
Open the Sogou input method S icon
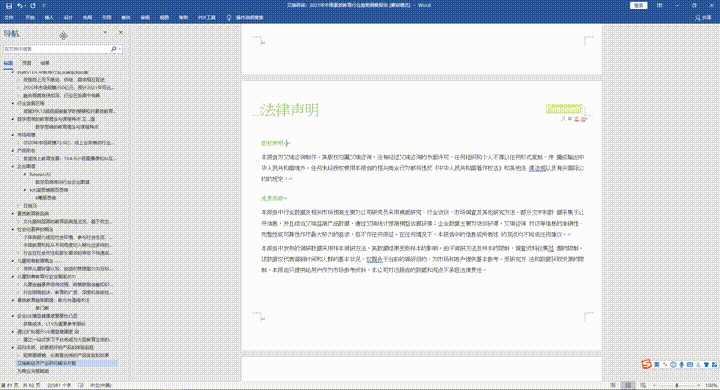[x=647, y=364]
